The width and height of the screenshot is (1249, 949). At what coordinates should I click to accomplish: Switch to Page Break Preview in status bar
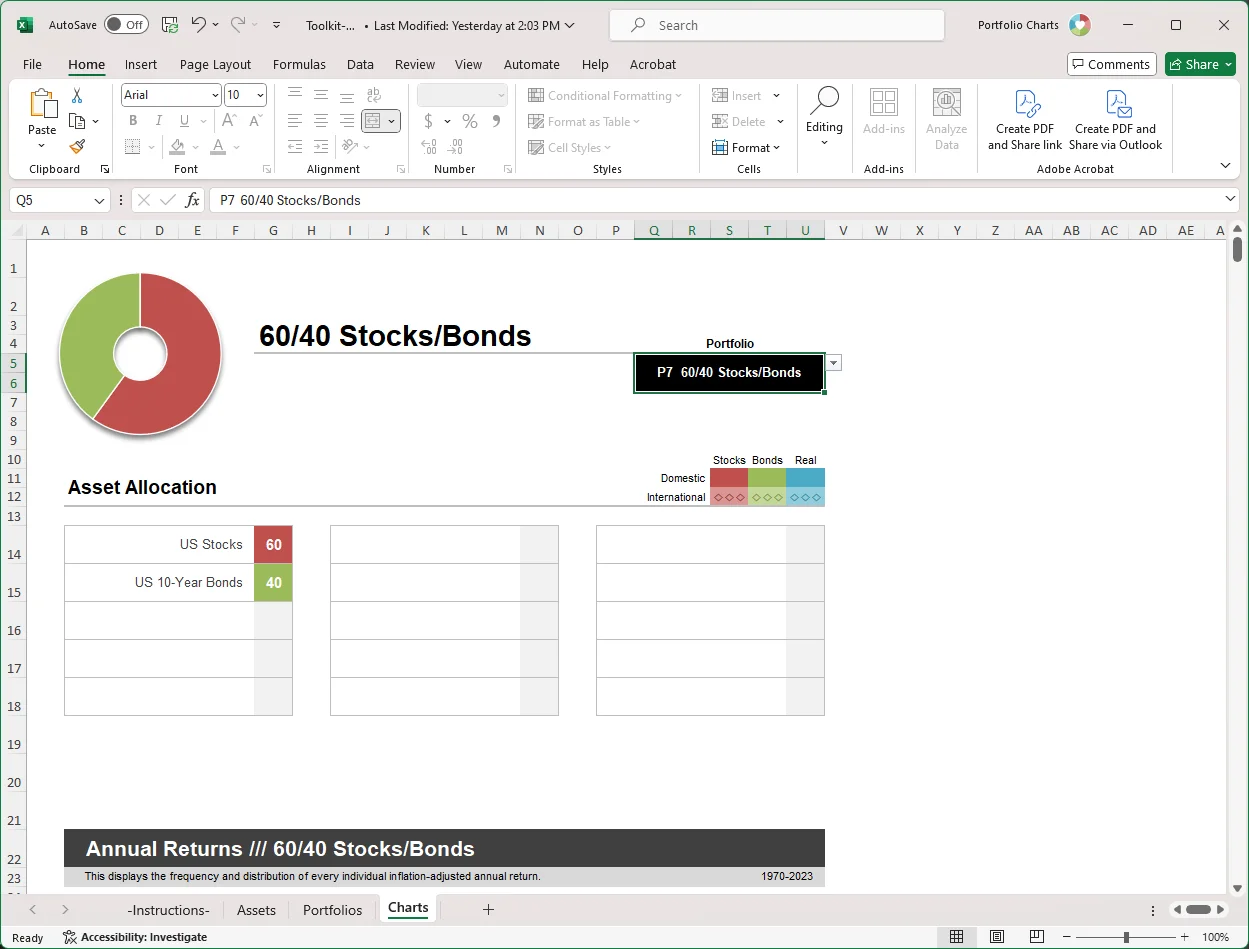coord(1037,937)
